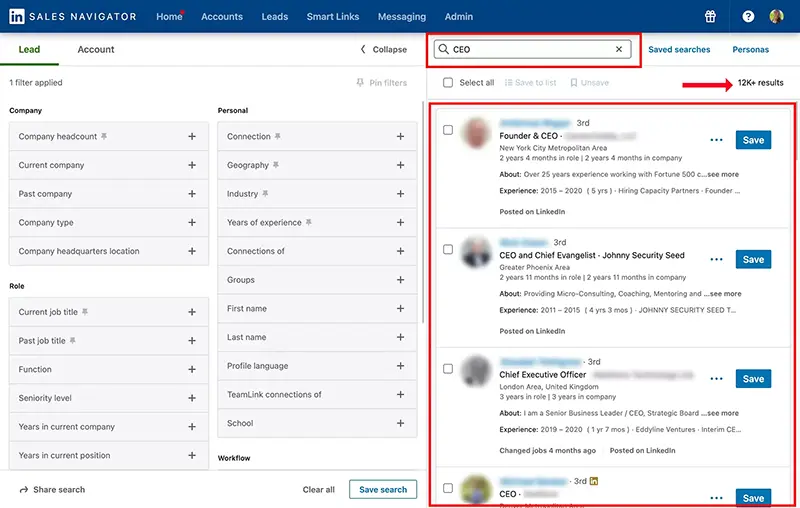Viewport: 800px width, 508px height.
Task: Open more options for Chief Executive Officer lead
Action: click(x=716, y=378)
